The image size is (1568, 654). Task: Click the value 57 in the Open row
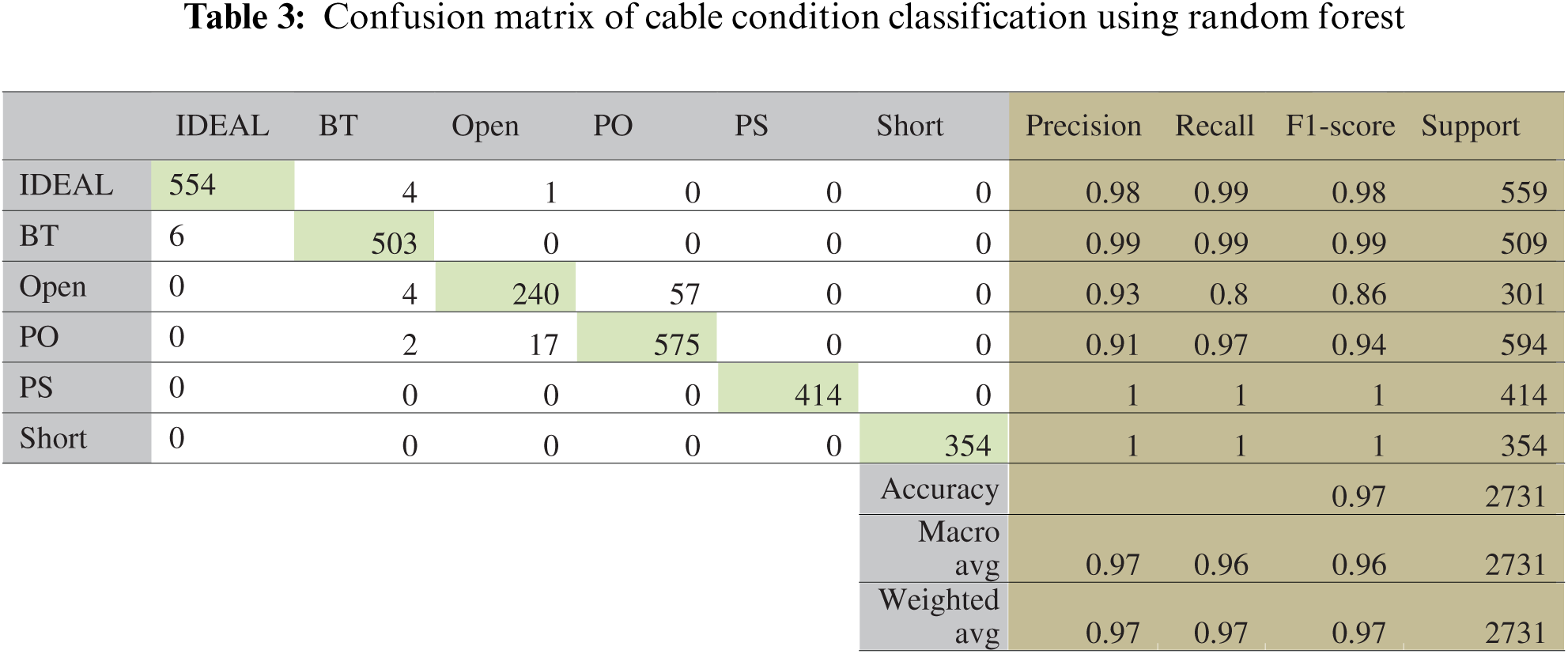(x=685, y=295)
